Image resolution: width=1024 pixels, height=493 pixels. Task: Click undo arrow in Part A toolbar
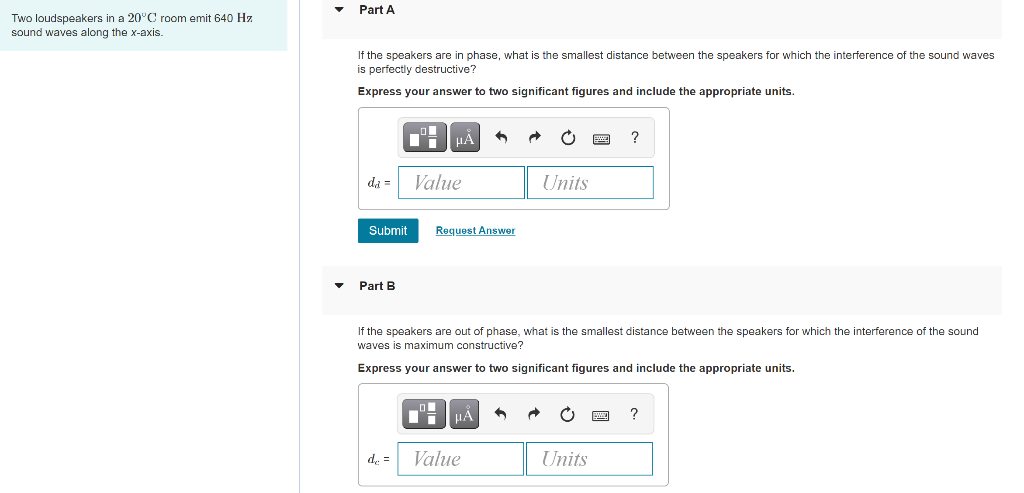501,138
